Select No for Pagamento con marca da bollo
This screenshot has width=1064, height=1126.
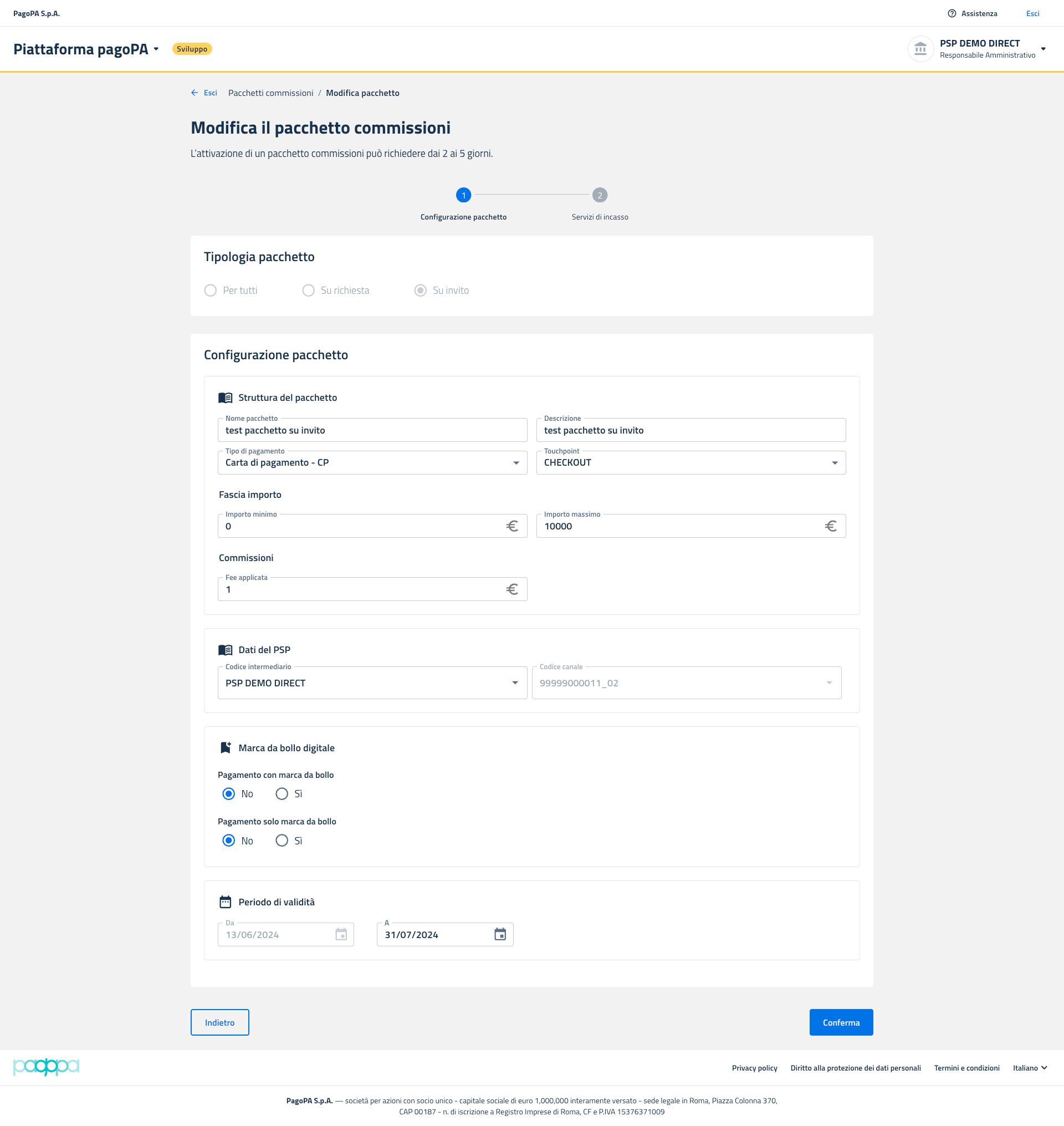point(228,794)
